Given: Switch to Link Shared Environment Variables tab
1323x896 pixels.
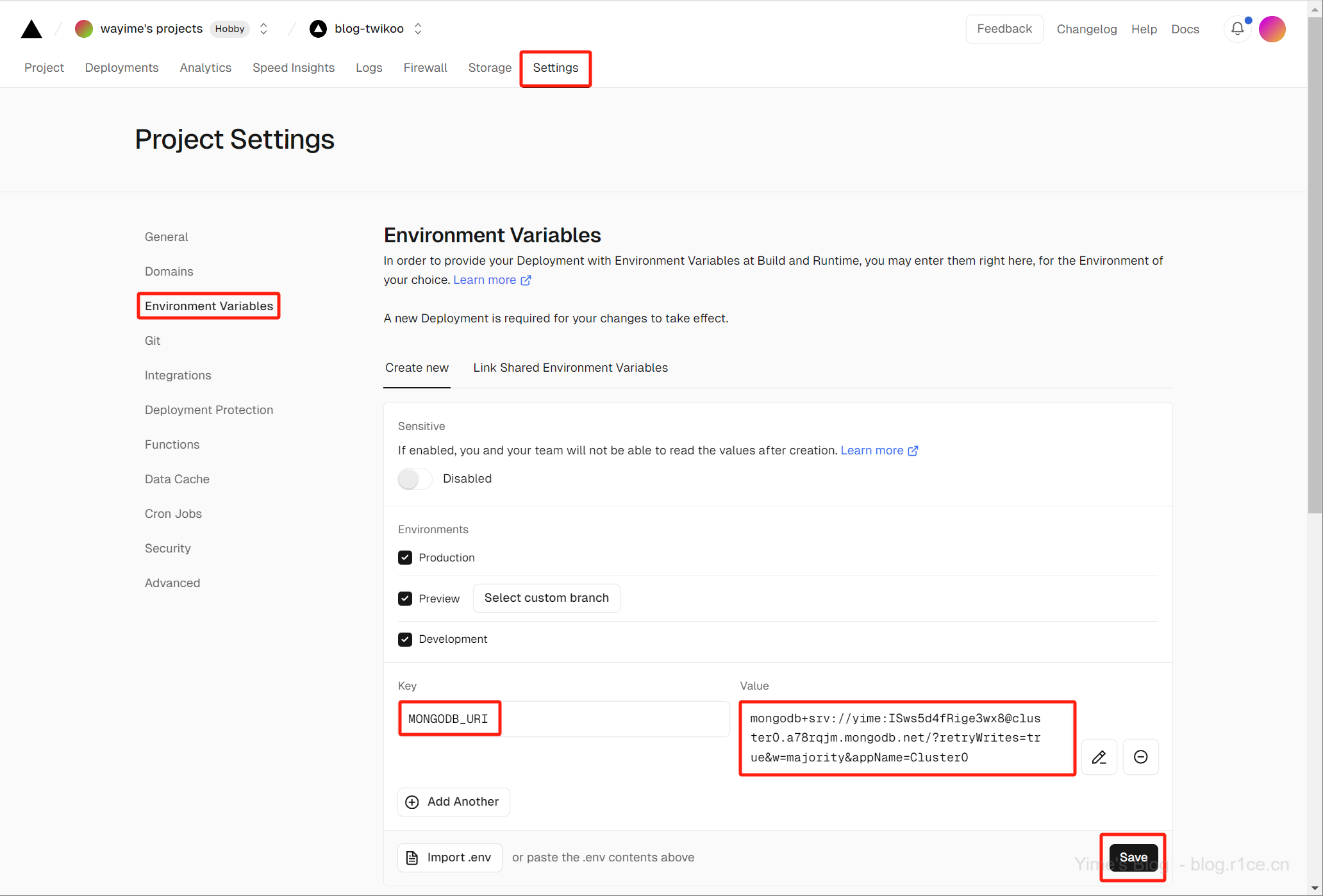Looking at the screenshot, I should [x=570, y=368].
